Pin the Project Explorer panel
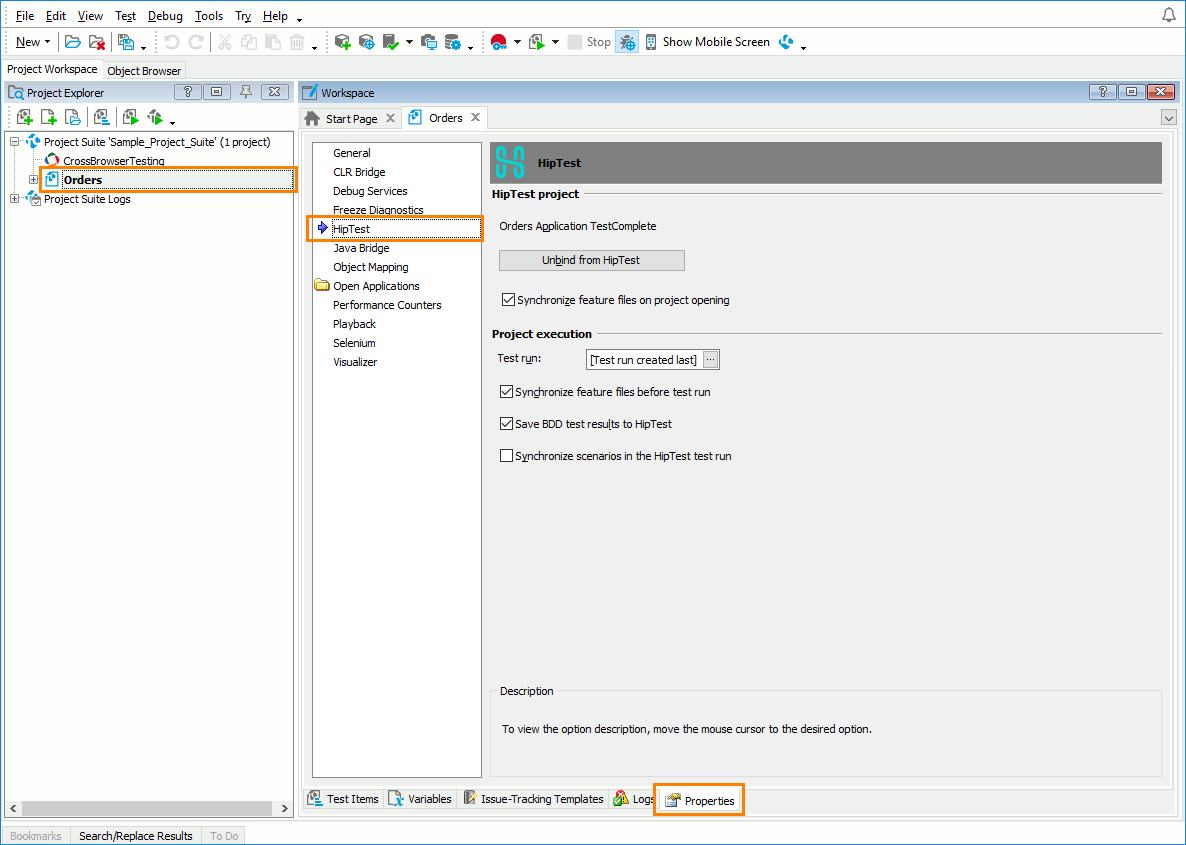 pyautogui.click(x=246, y=92)
